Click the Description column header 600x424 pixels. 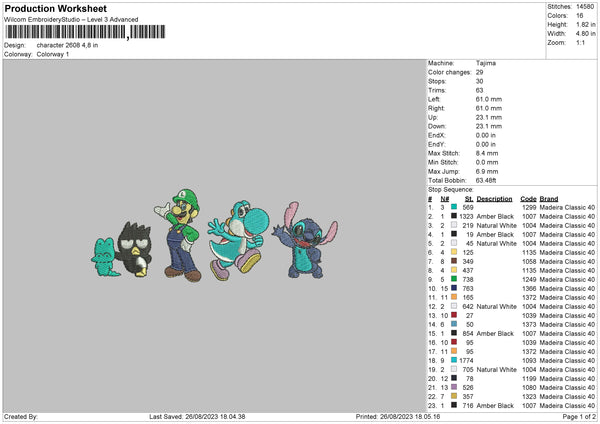point(494,199)
